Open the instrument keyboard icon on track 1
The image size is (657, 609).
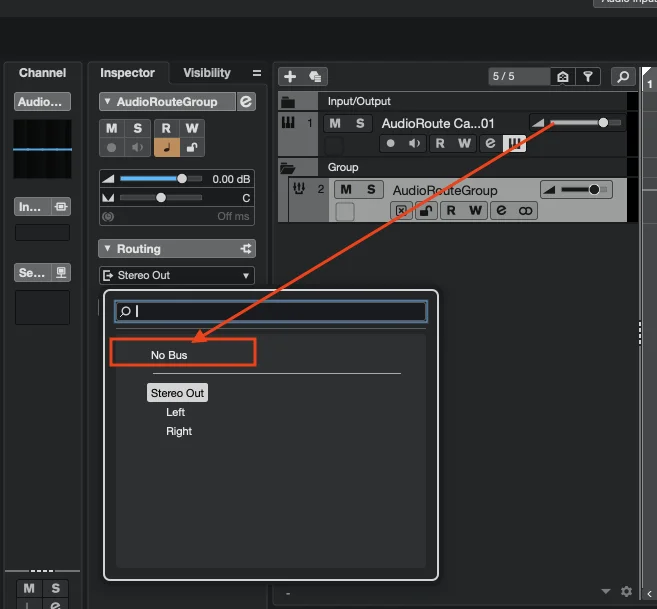click(x=514, y=143)
